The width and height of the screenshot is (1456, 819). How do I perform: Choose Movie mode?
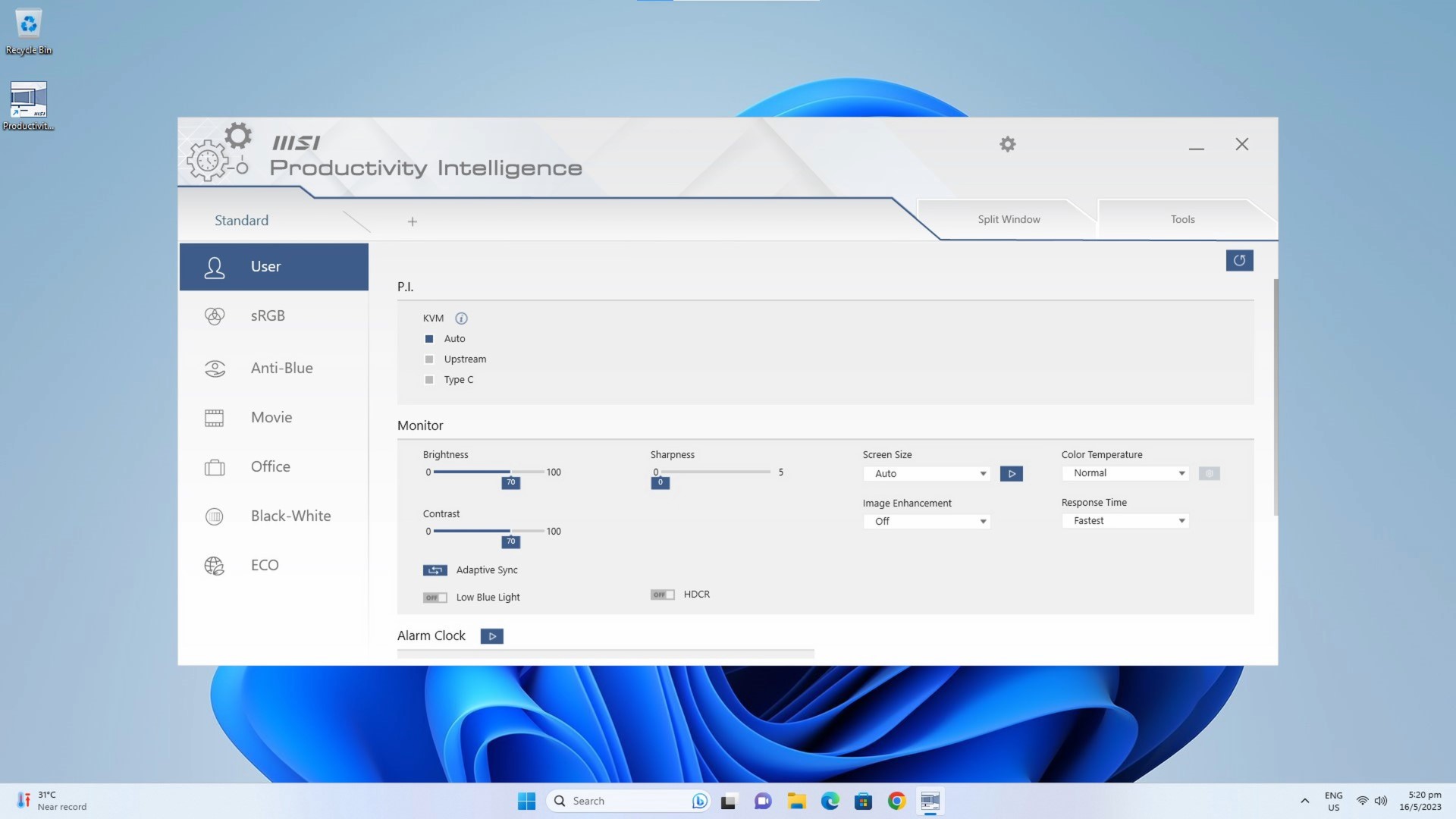274,417
